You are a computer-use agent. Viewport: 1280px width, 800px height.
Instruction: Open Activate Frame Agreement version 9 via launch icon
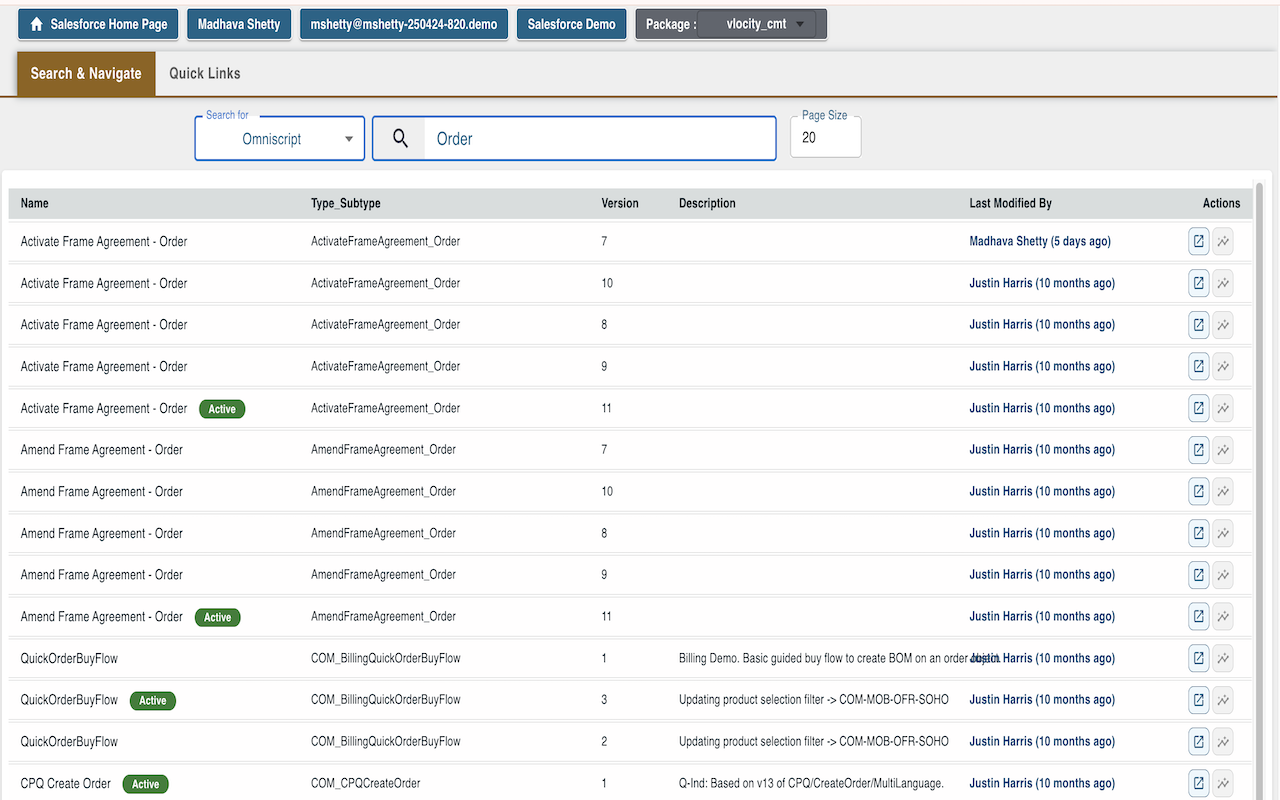click(1198, 366)
